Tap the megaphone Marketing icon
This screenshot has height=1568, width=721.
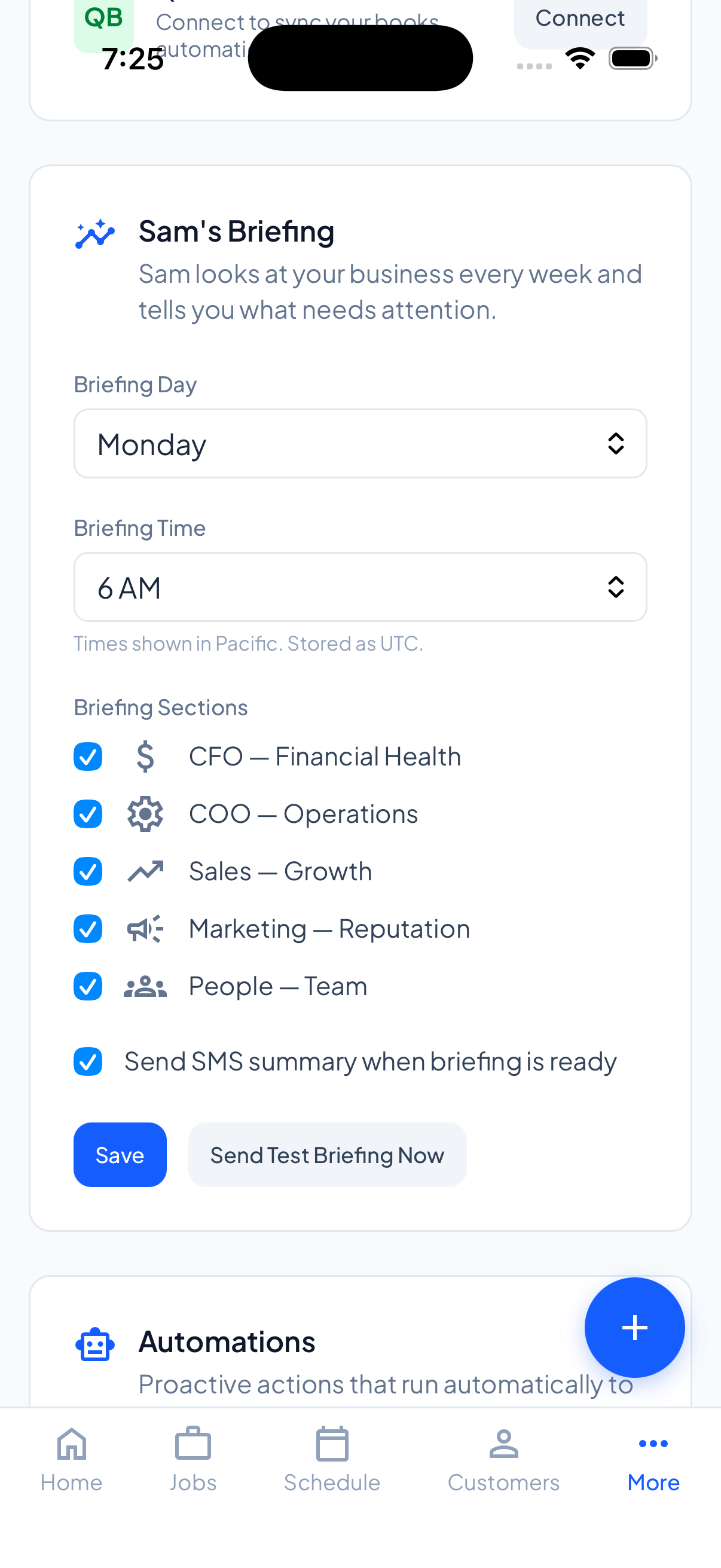coord(145,929)
